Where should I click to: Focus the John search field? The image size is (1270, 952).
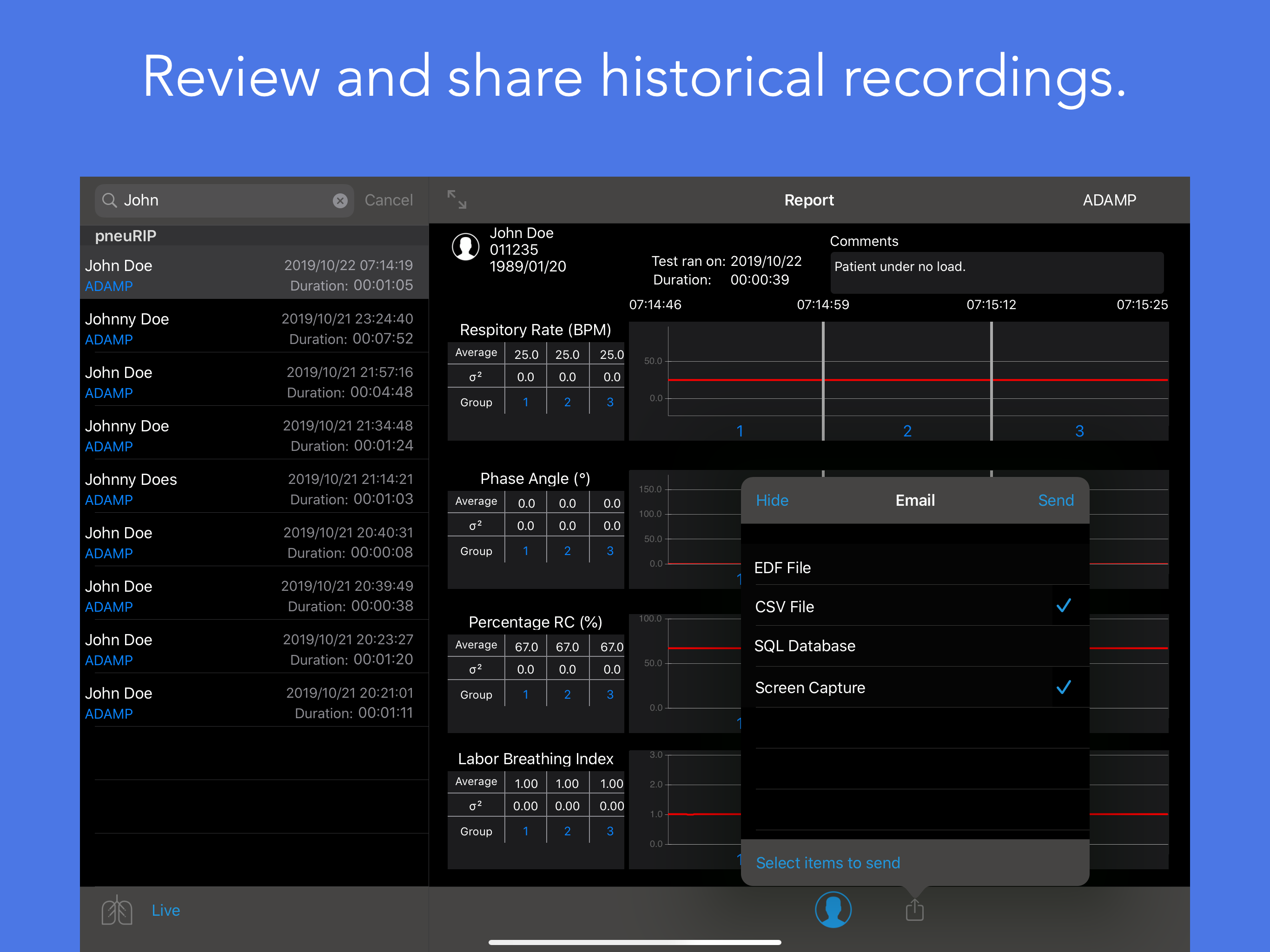[x=224, y=200]
